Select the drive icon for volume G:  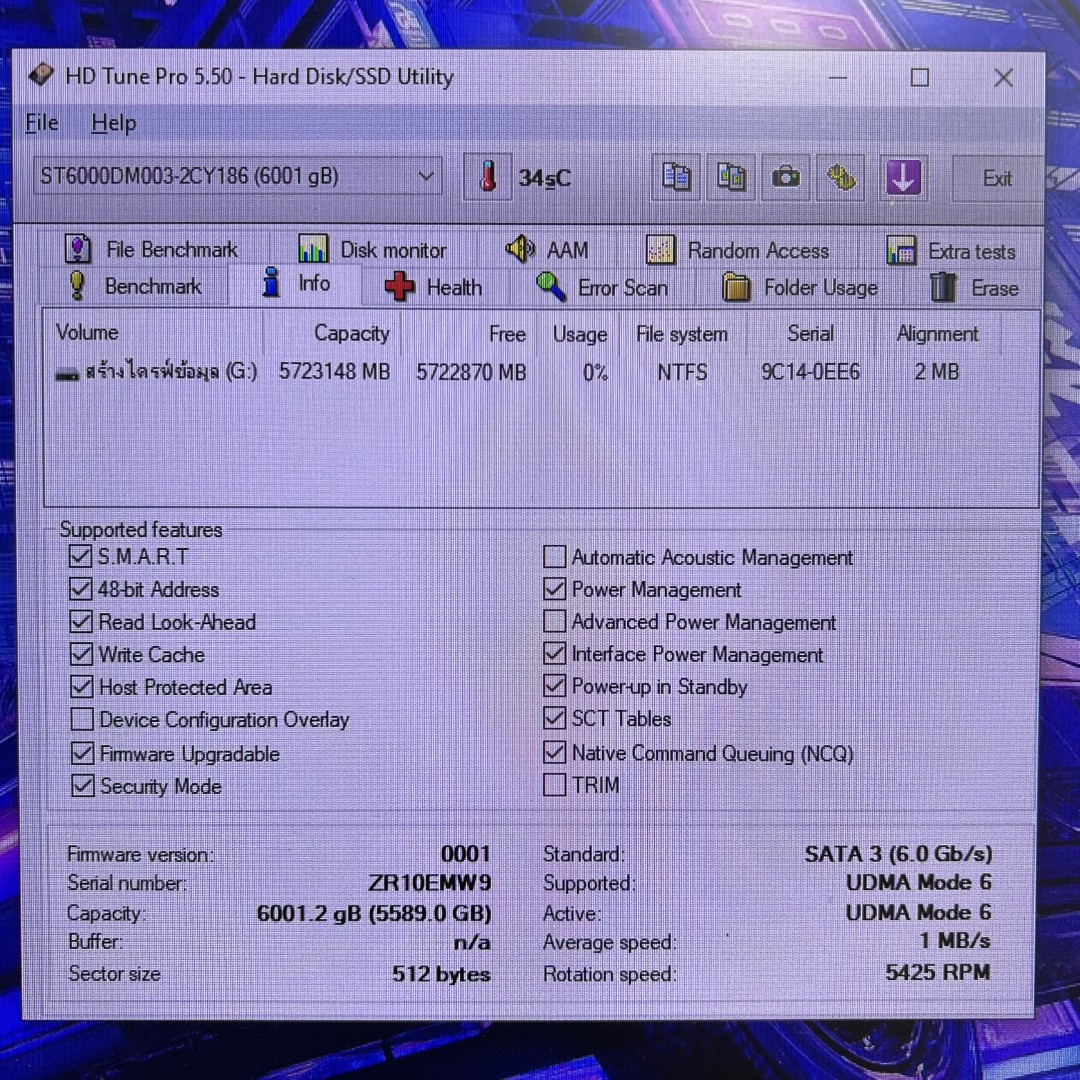67,373
